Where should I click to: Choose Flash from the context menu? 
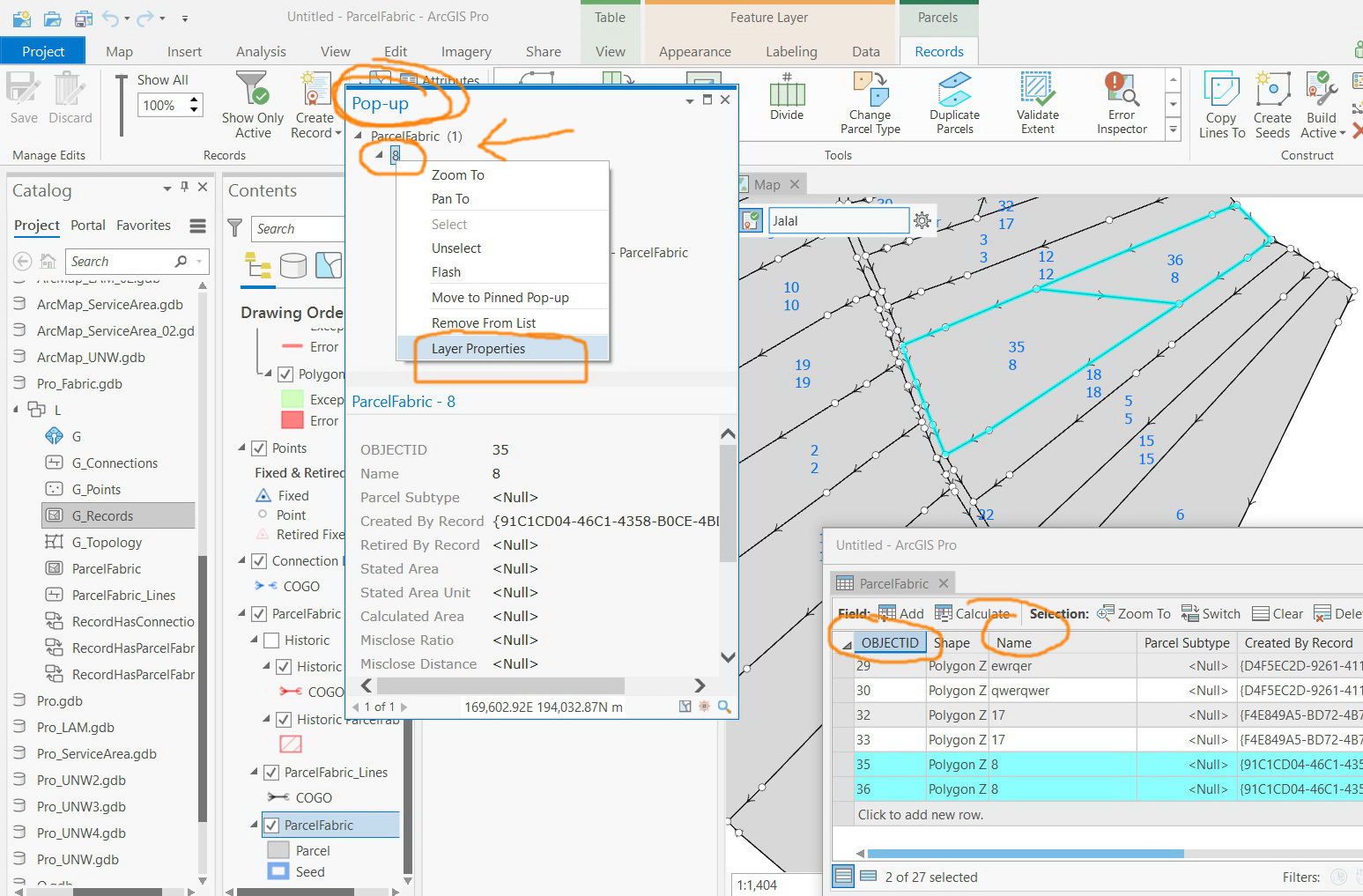[502, 272]
